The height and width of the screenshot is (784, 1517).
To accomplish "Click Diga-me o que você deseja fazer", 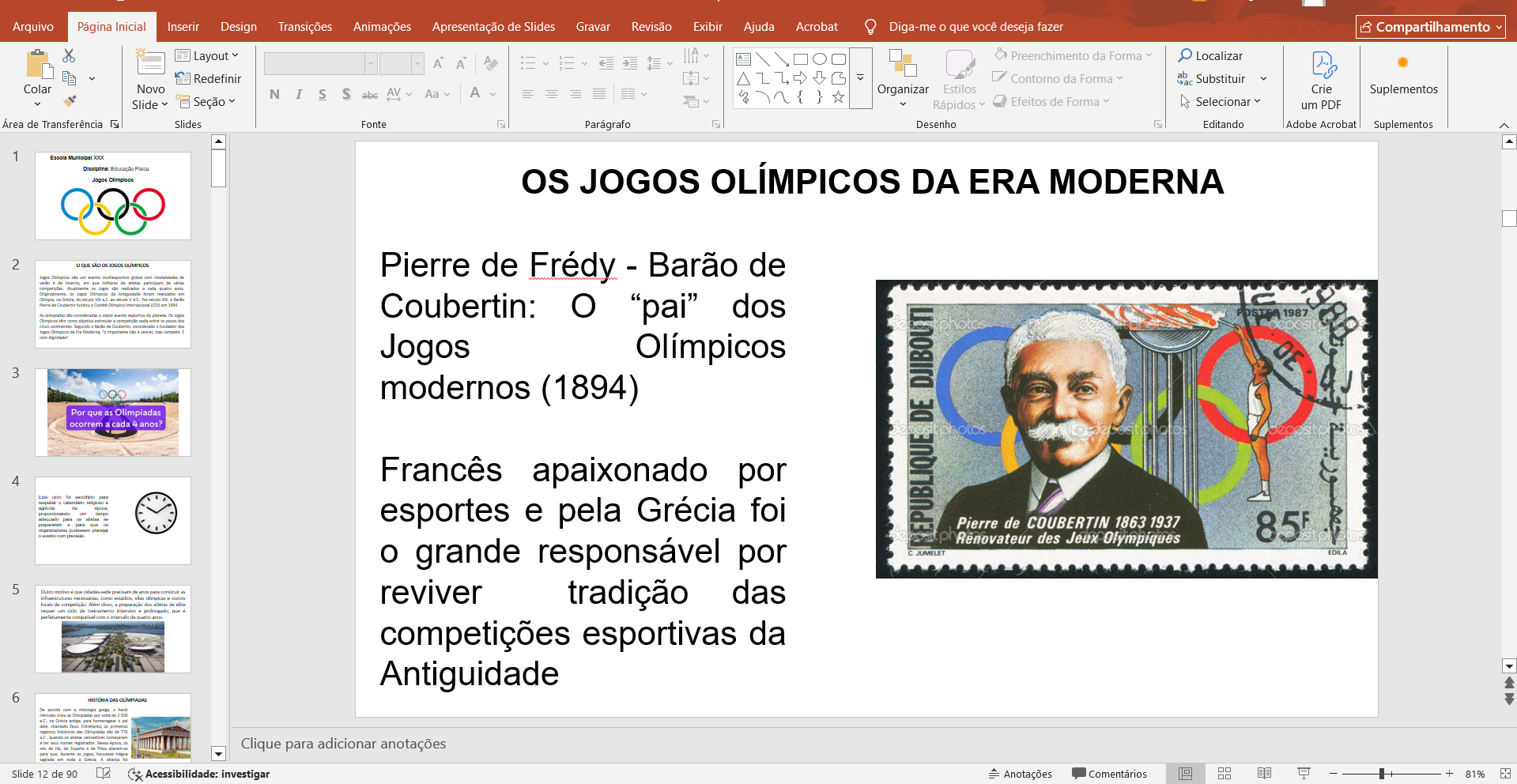I will click(x=975, y=27).
